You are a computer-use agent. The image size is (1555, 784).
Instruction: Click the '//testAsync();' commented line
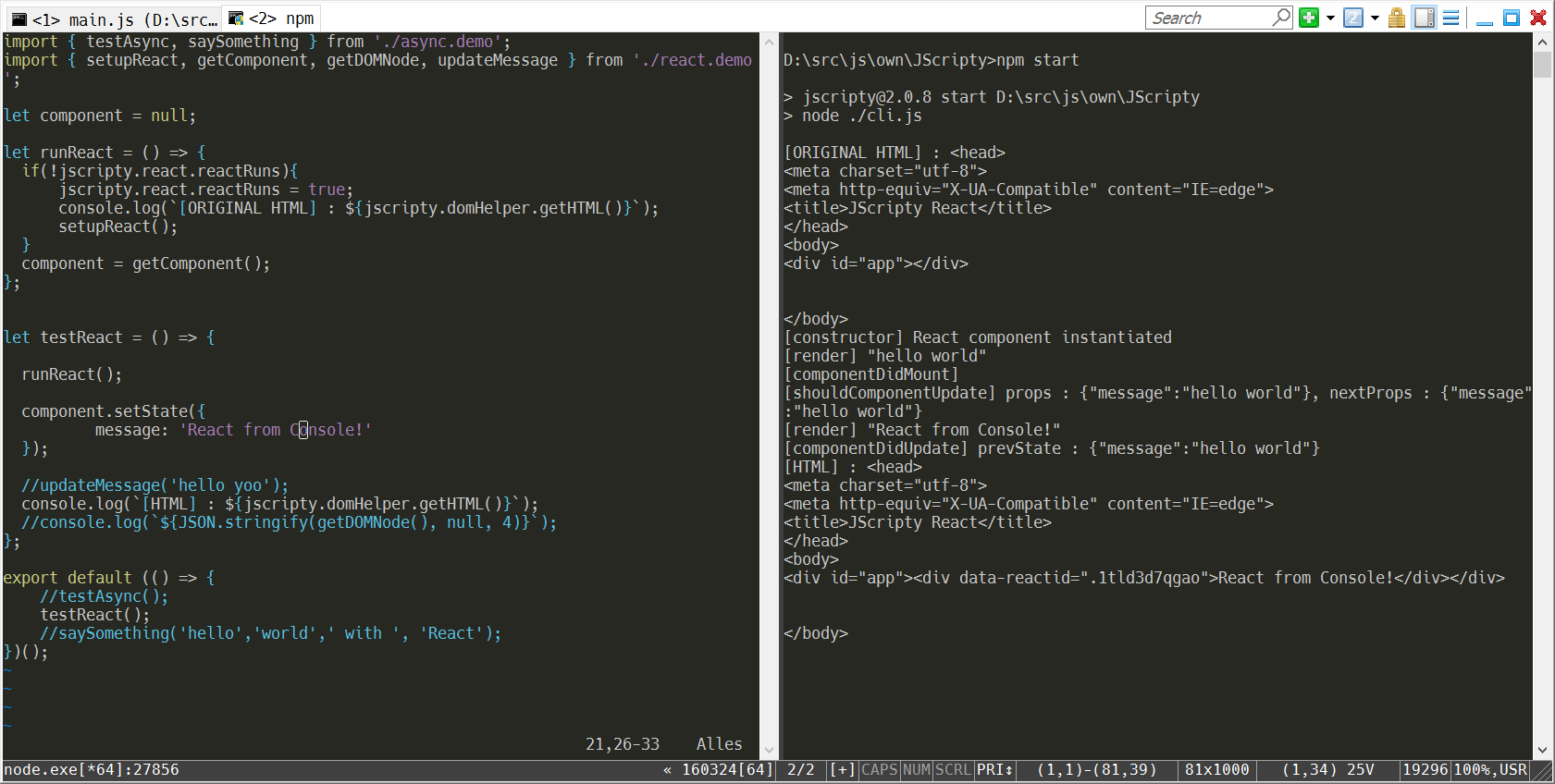click(x=104, y=596)
